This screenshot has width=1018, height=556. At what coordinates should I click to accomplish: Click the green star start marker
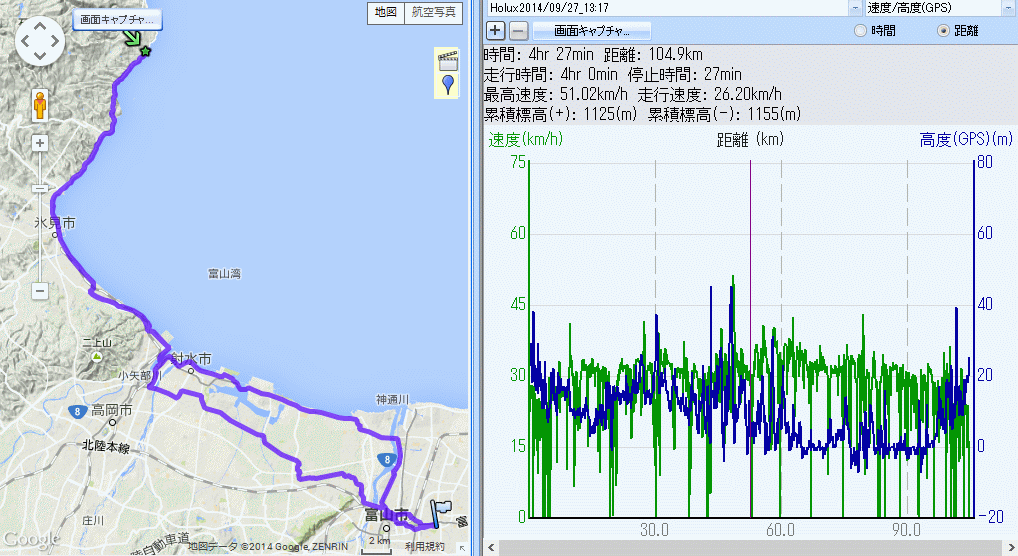[146, 51]
